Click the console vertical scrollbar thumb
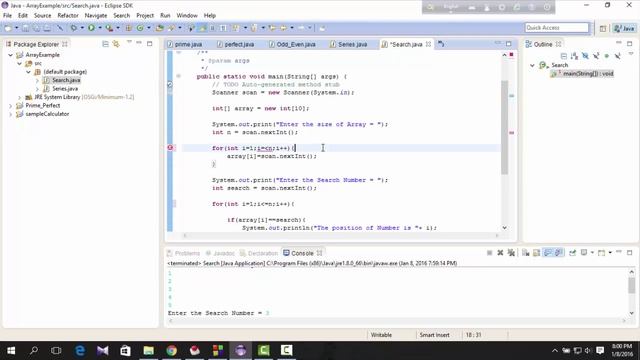640x360 pixels. 631,285
